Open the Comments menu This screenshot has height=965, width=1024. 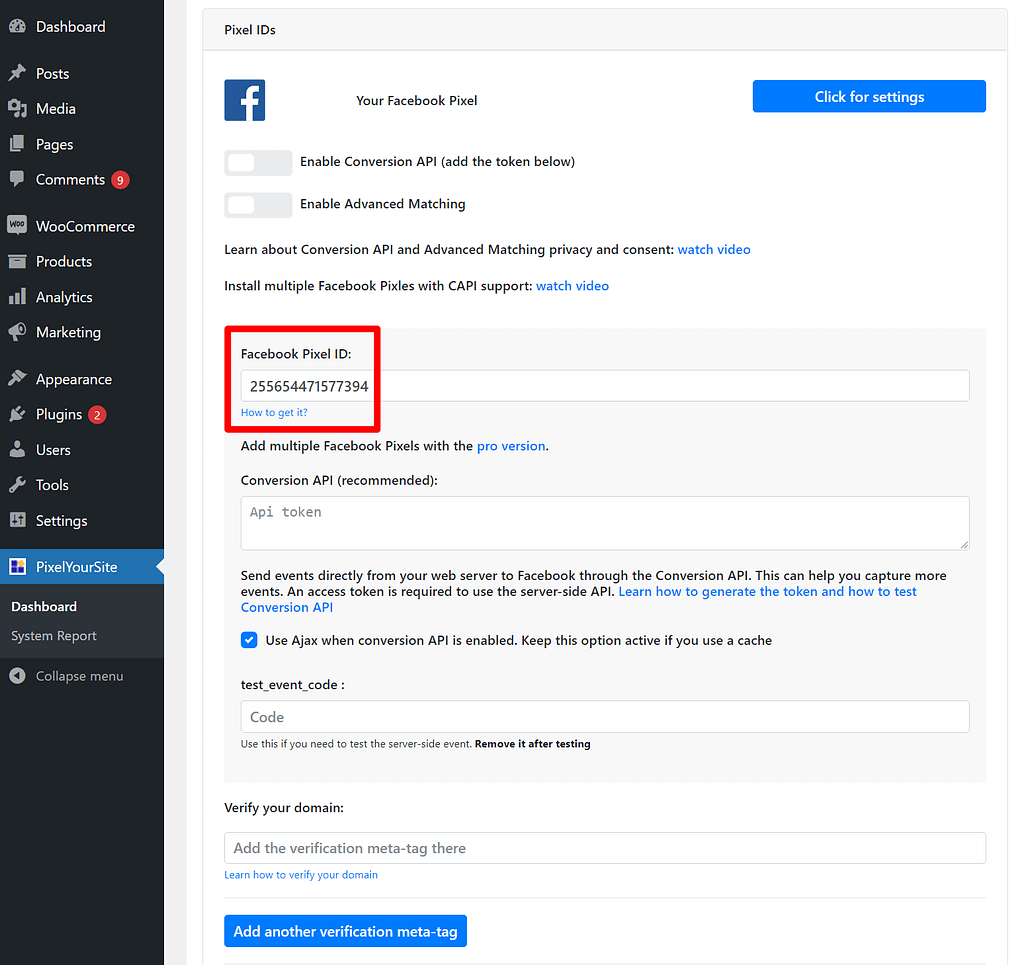[82, 180]
